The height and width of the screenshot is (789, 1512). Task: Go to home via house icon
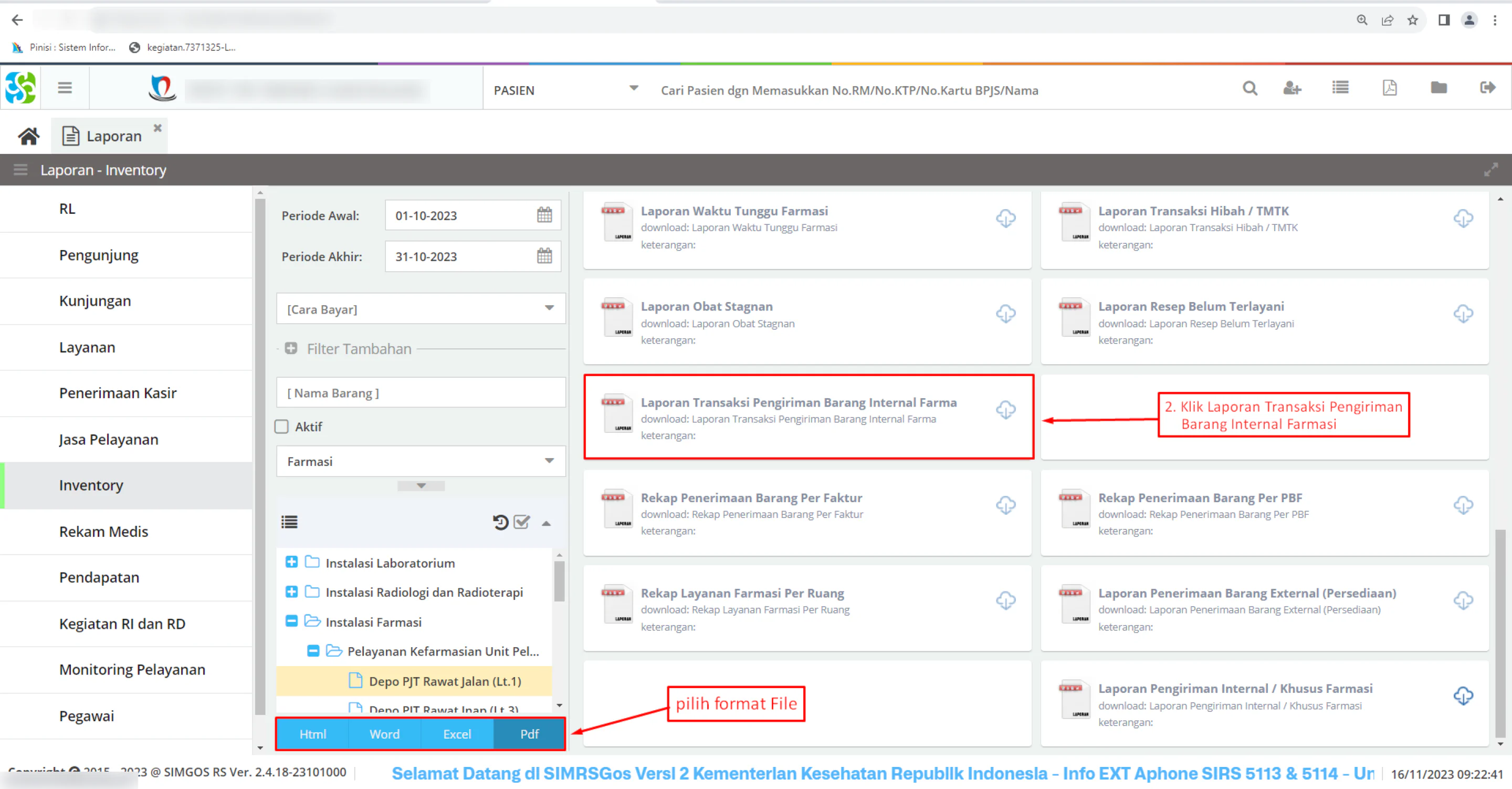point(28,136)
